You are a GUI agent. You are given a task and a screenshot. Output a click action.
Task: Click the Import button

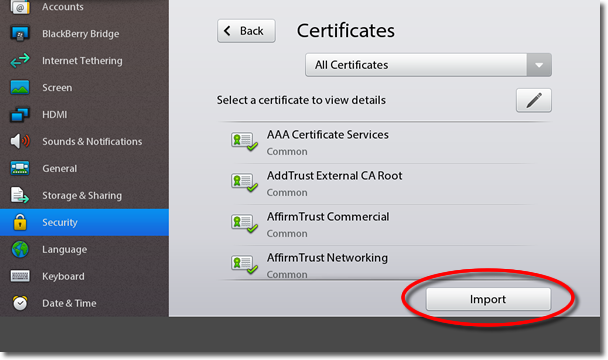tap(488, 299)
